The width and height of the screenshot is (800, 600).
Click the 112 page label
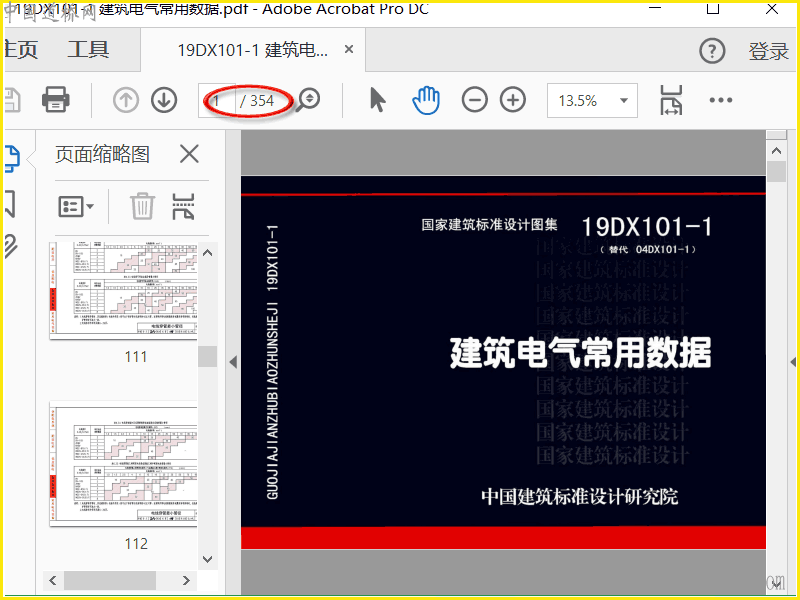click(x=136, y=544)
